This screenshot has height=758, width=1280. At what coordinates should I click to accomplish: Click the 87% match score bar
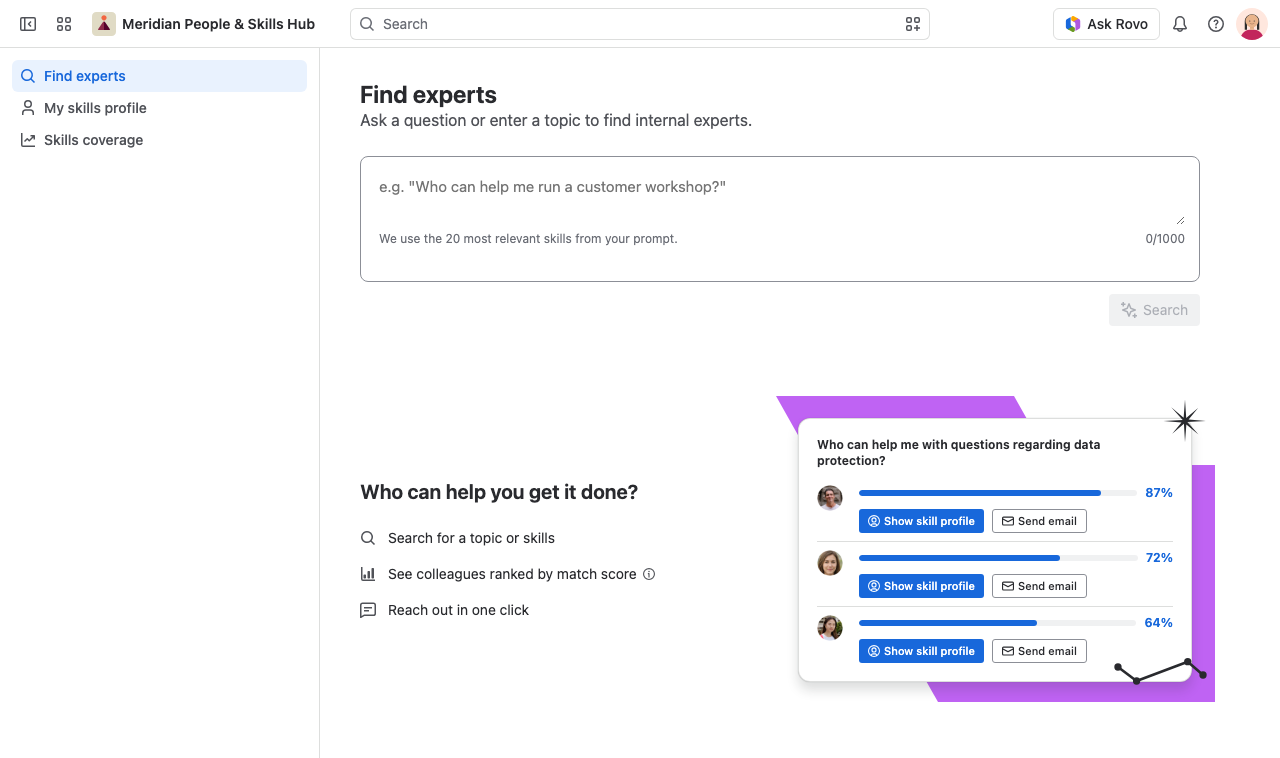(998, 493)
